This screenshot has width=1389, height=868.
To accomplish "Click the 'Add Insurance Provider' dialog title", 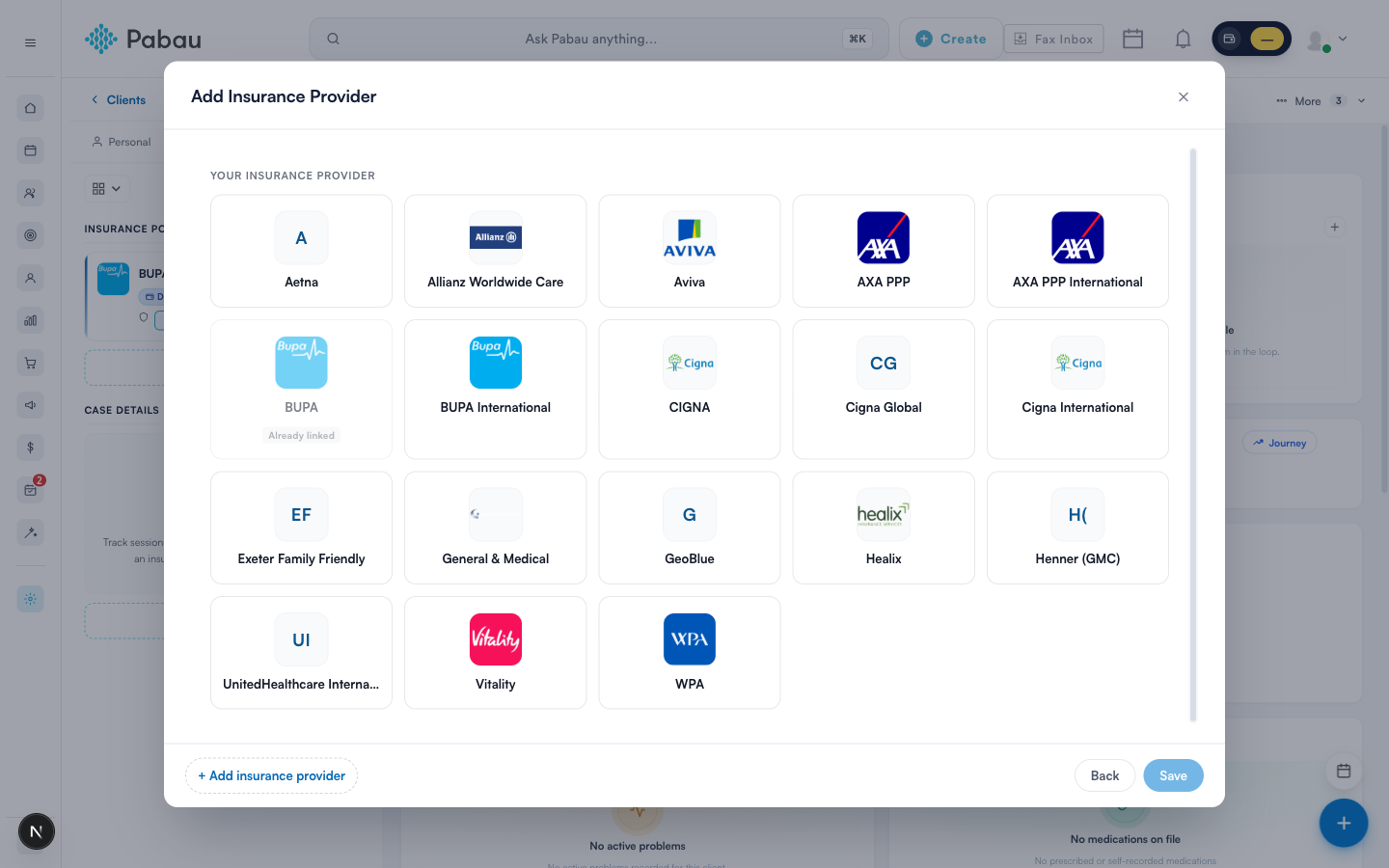I will (284, 96).
